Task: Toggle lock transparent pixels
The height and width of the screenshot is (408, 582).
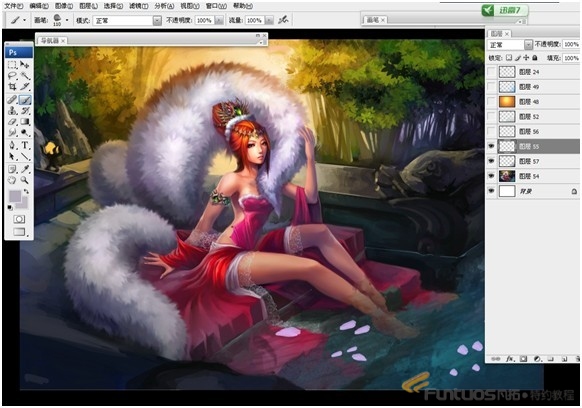Action: (x=509, y=58)
